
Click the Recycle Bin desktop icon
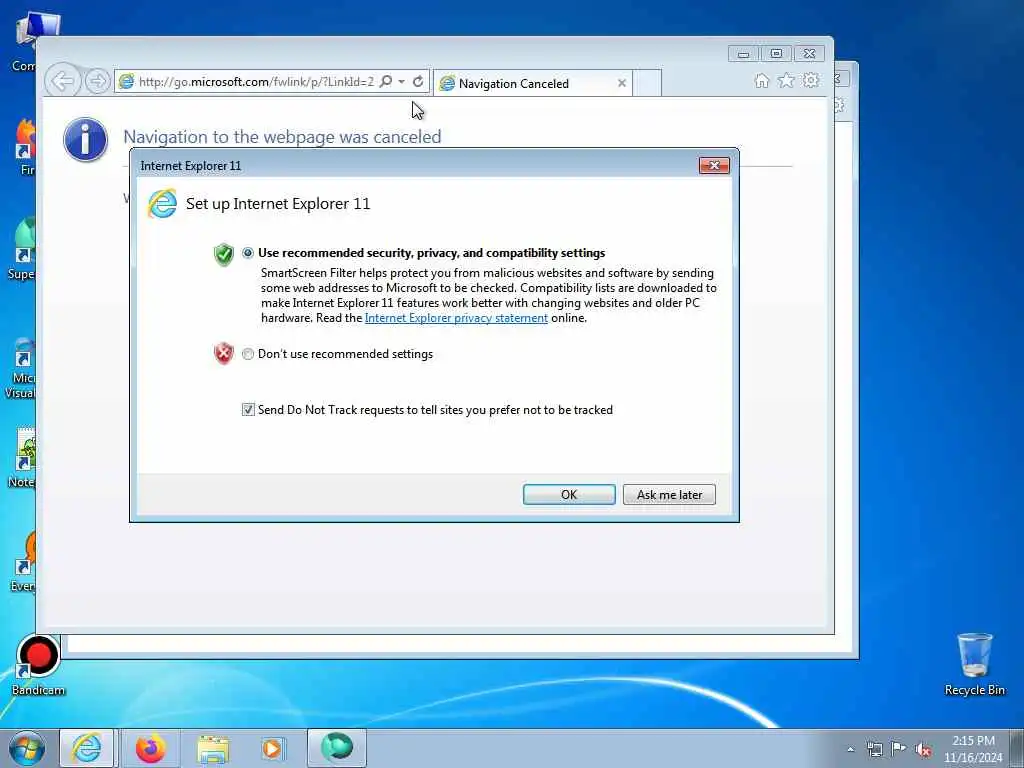click(974, 664)
